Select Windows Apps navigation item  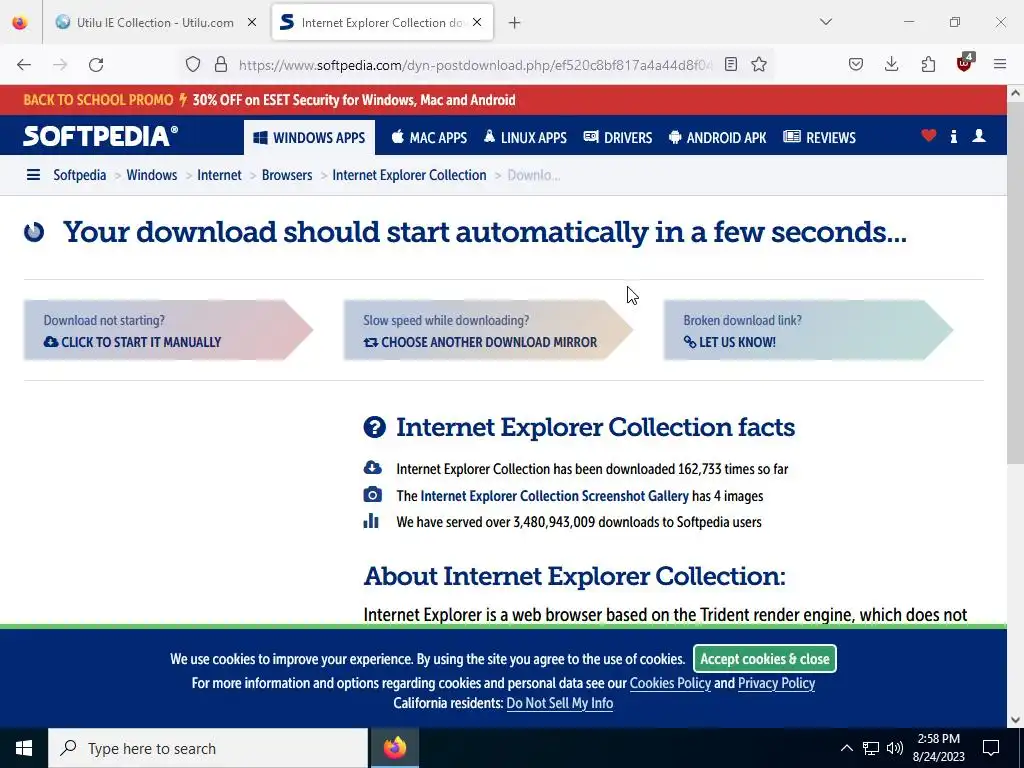point(310,137)
